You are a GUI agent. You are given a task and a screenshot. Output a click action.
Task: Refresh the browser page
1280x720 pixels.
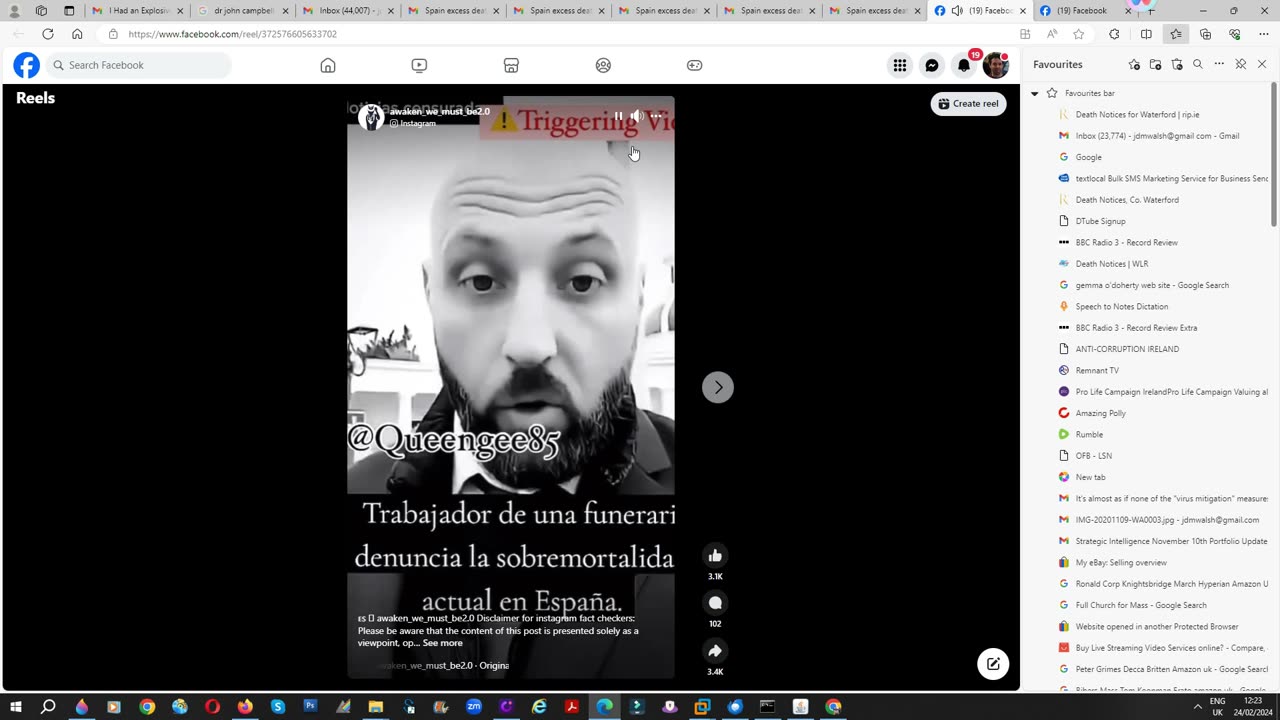click(x=47, y=34)
